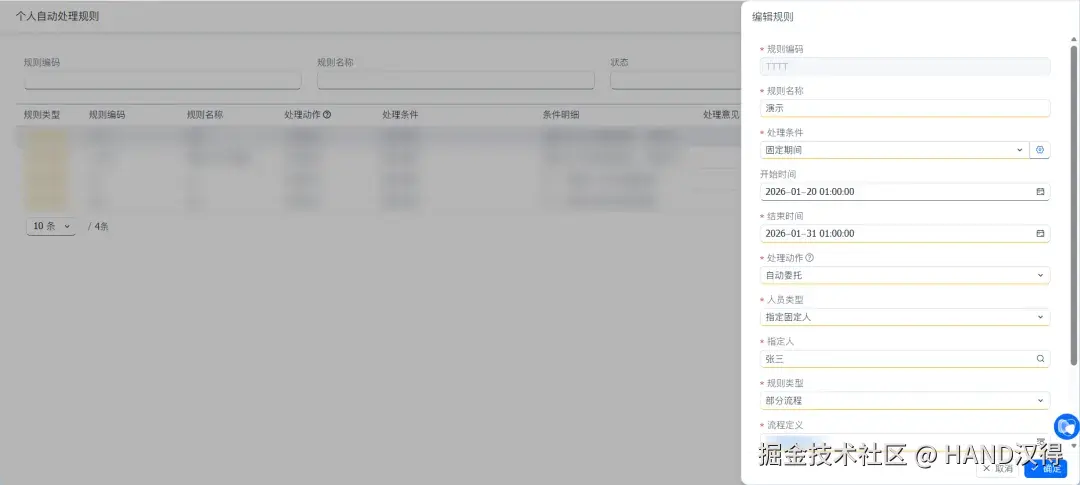Image resolution: width=1080 pixels, height=485 pixels.
Task: Click the help icon in 处理动作 table header
Action: point(327,115)
